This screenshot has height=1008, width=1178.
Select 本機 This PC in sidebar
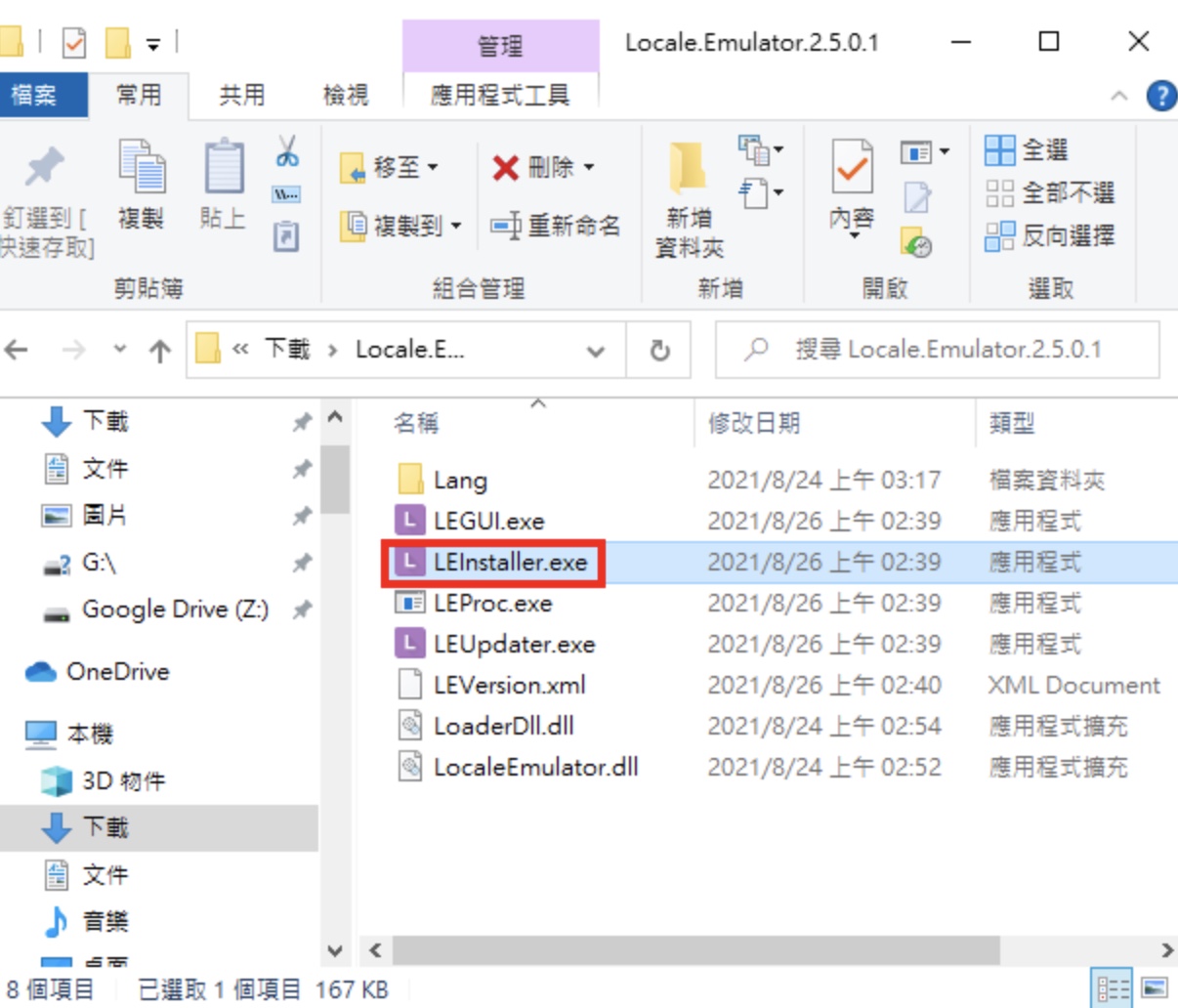90,735
